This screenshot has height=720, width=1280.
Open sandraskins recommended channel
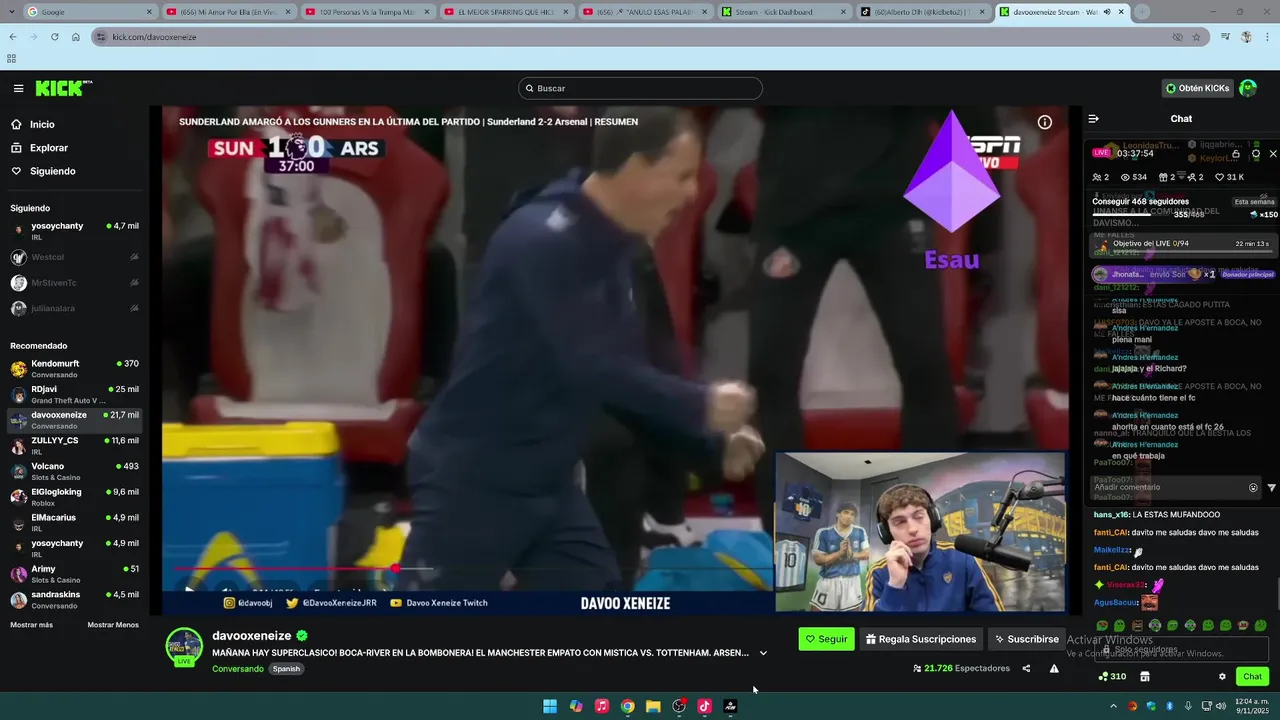tap(75, 600)
